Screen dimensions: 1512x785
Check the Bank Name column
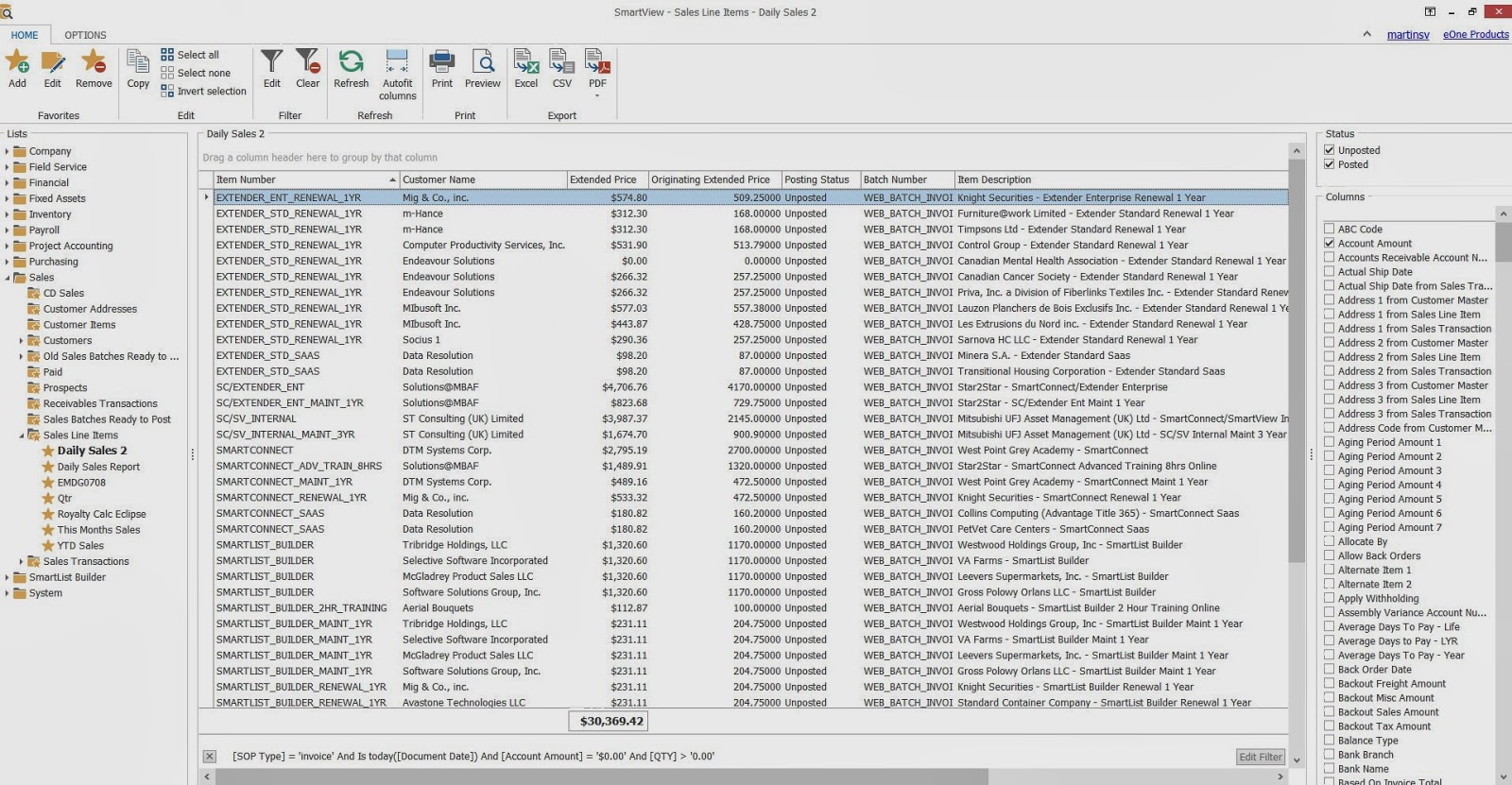[x=1330, y=768]
